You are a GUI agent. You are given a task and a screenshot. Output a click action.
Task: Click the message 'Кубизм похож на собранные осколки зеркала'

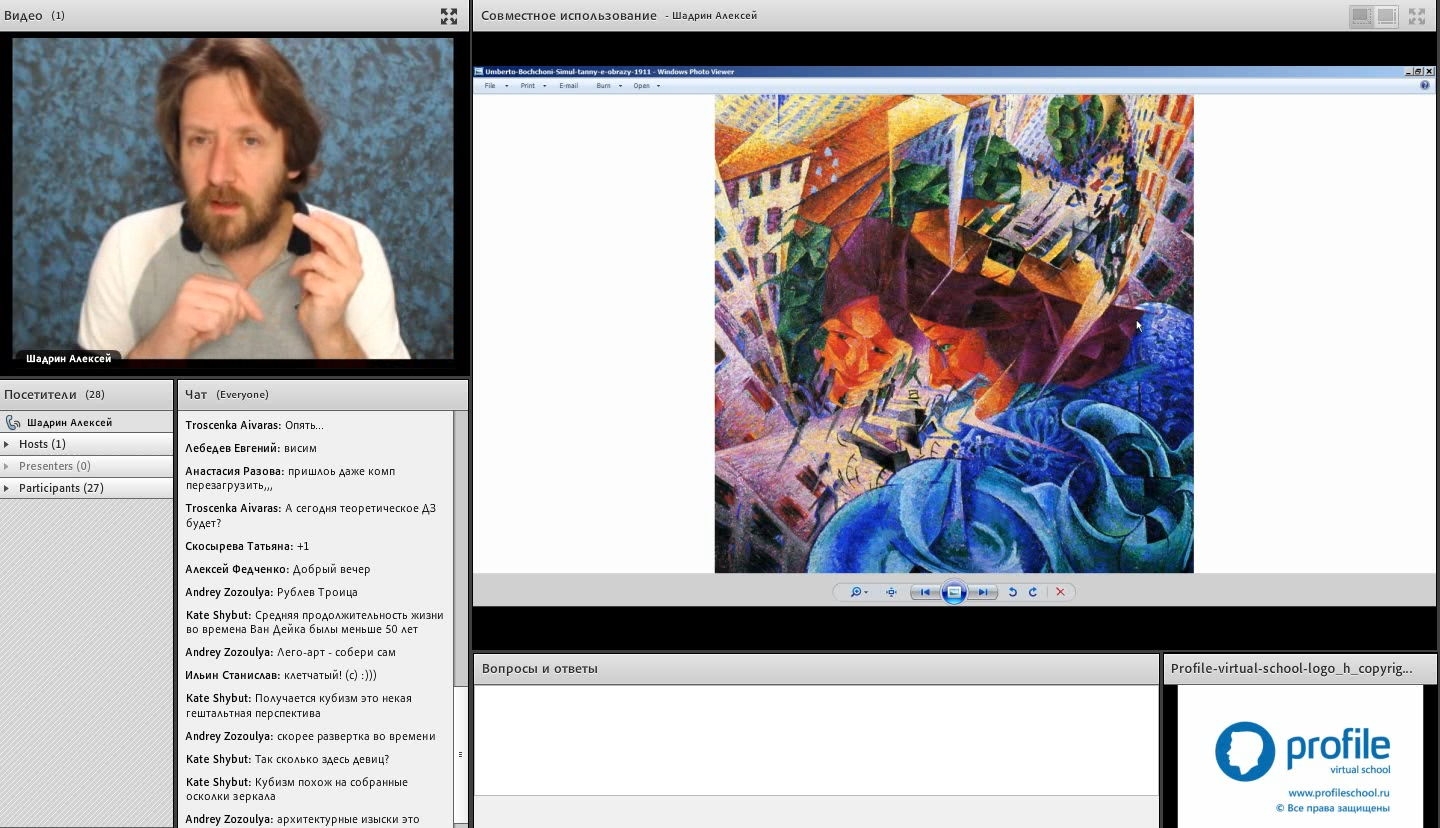click(x=296, y=789)
